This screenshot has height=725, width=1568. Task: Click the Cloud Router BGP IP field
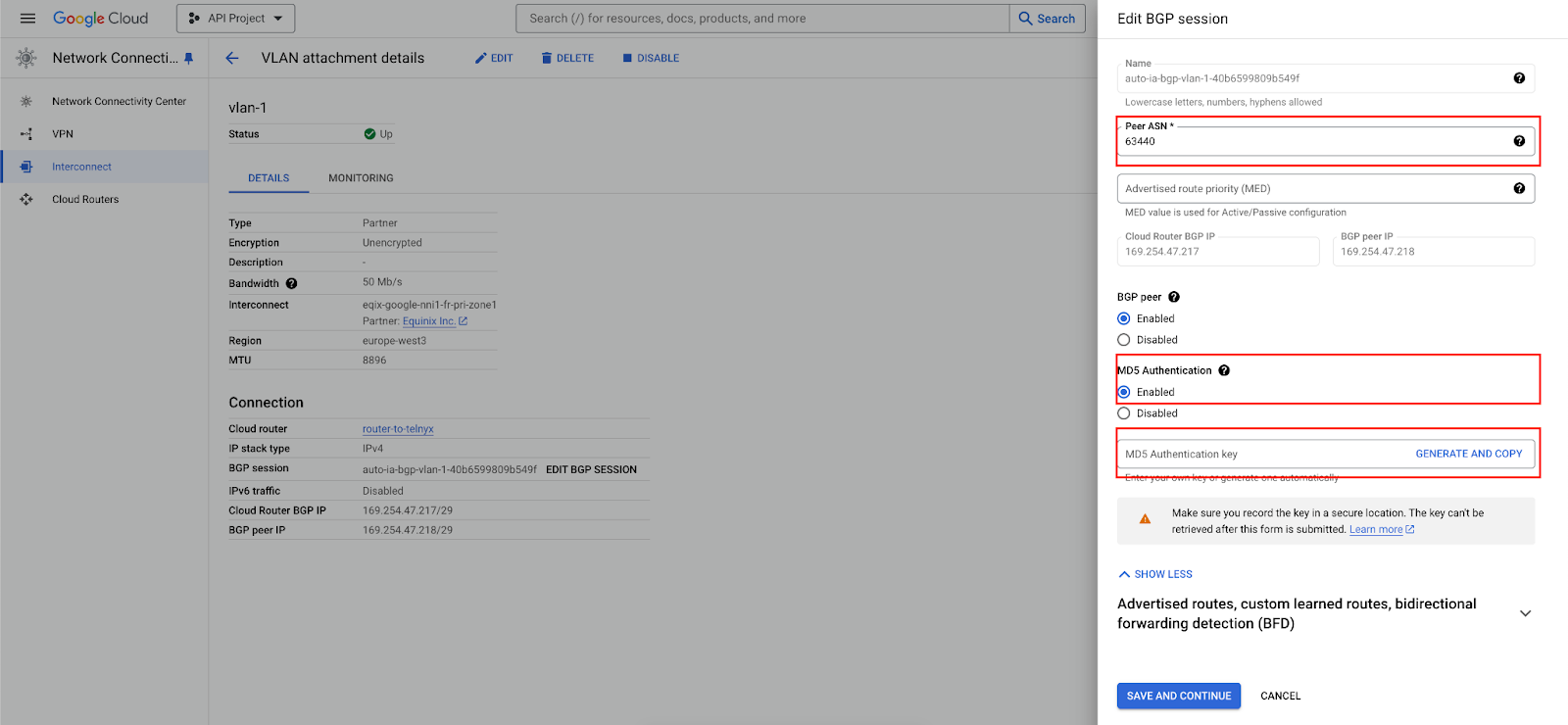point(1218,250)
